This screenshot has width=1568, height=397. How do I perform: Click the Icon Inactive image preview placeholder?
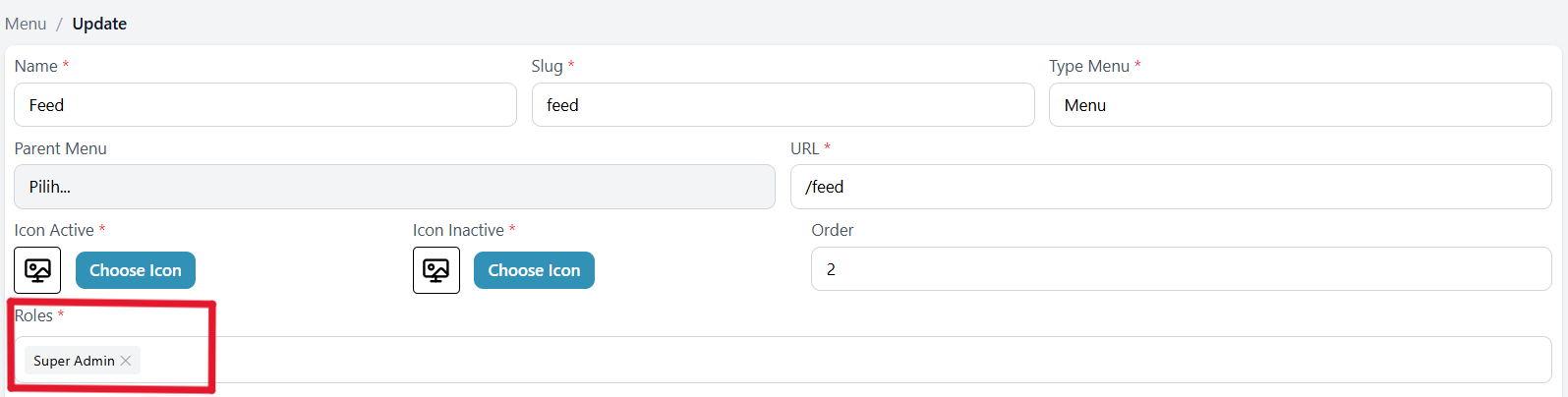[x=436, y=270]
